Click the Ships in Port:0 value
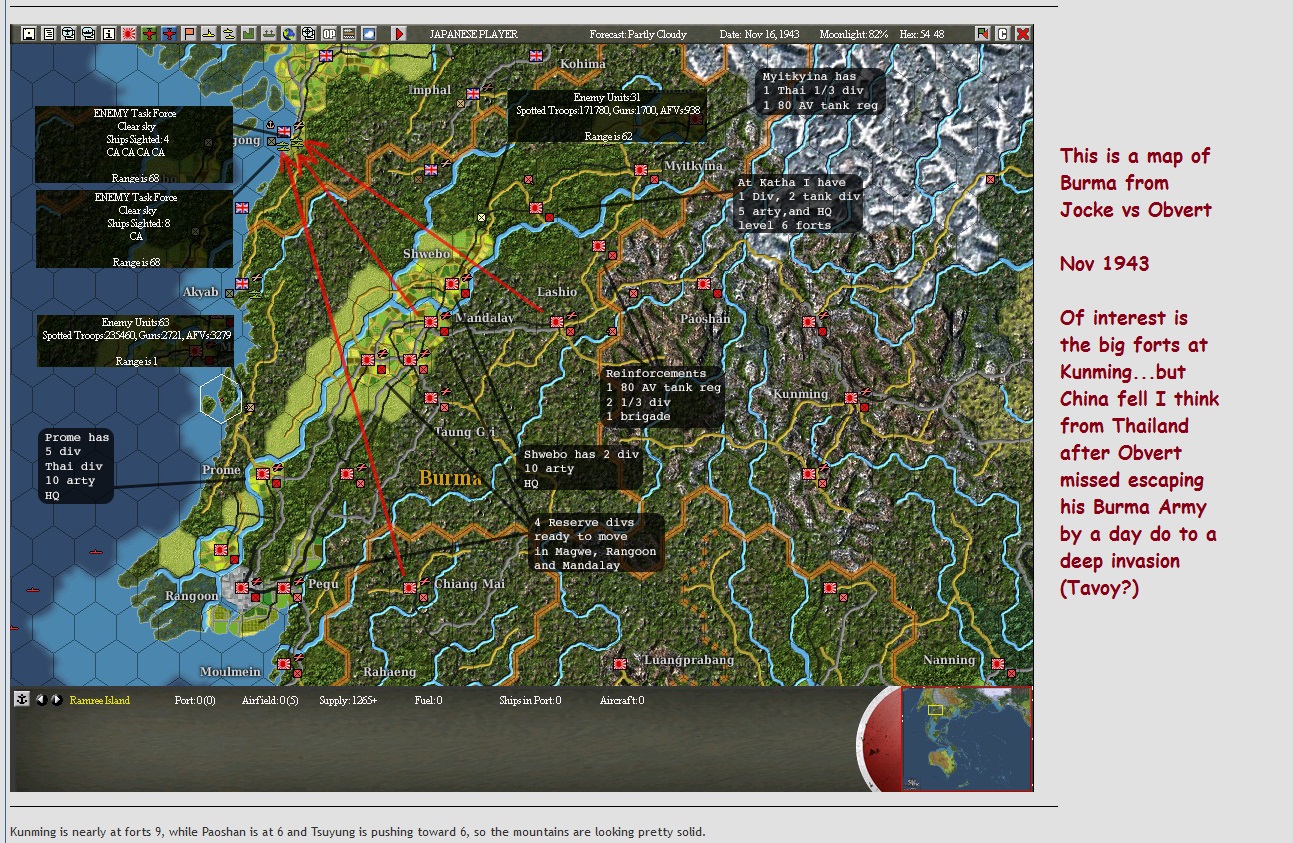Image resolution: width=1293 pixels, height=843 pixels. pos(530,701)
